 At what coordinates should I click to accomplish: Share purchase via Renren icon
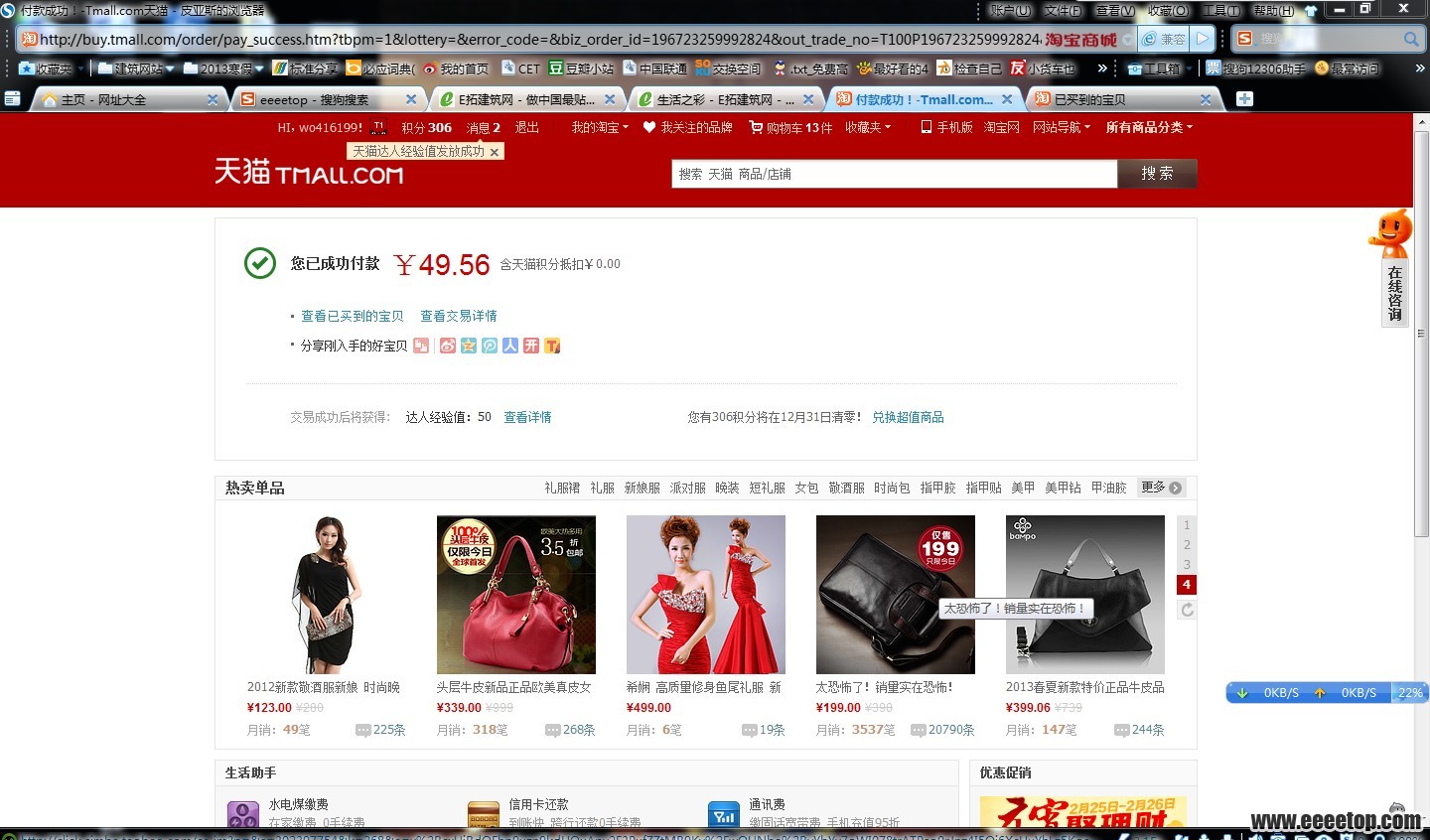(510, 346)
